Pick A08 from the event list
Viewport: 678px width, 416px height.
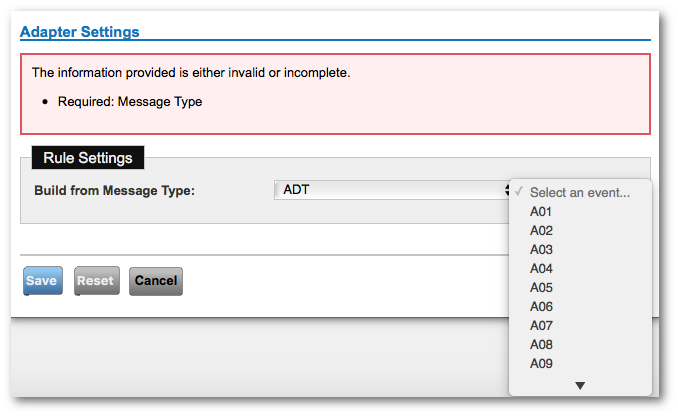click(x=541, y=345)
